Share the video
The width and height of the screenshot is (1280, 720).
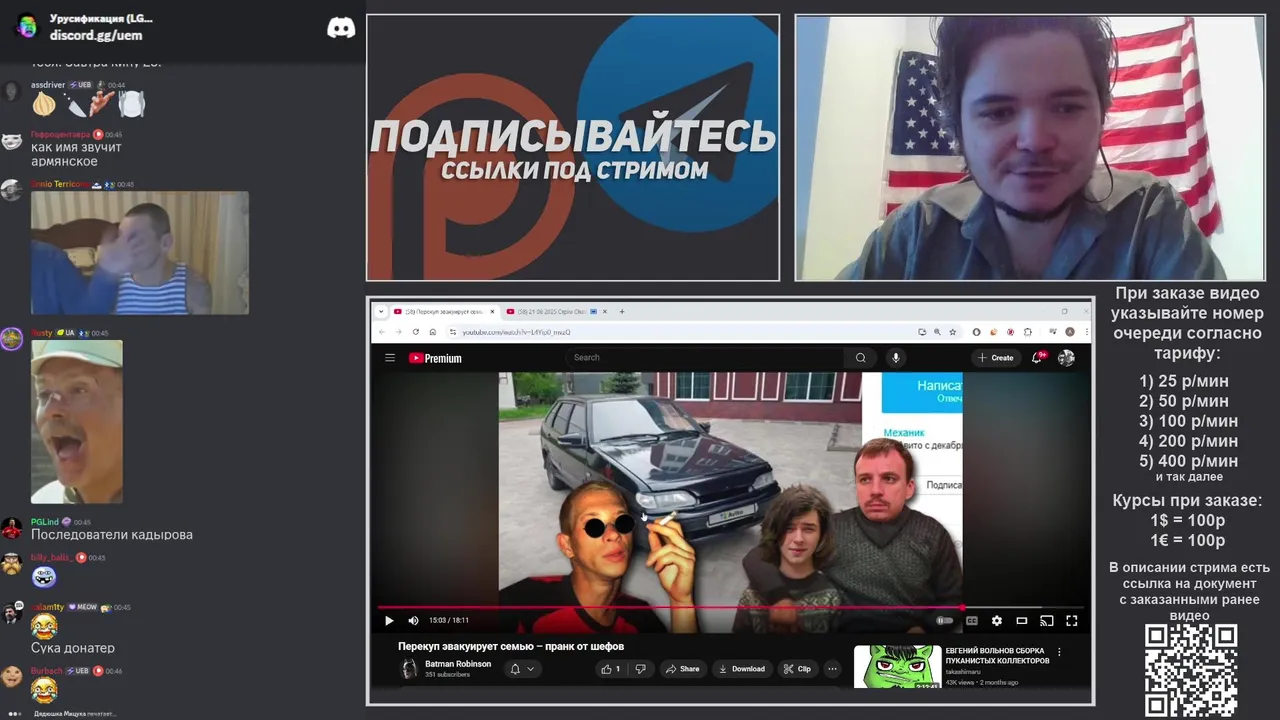(x=683, y=669)
